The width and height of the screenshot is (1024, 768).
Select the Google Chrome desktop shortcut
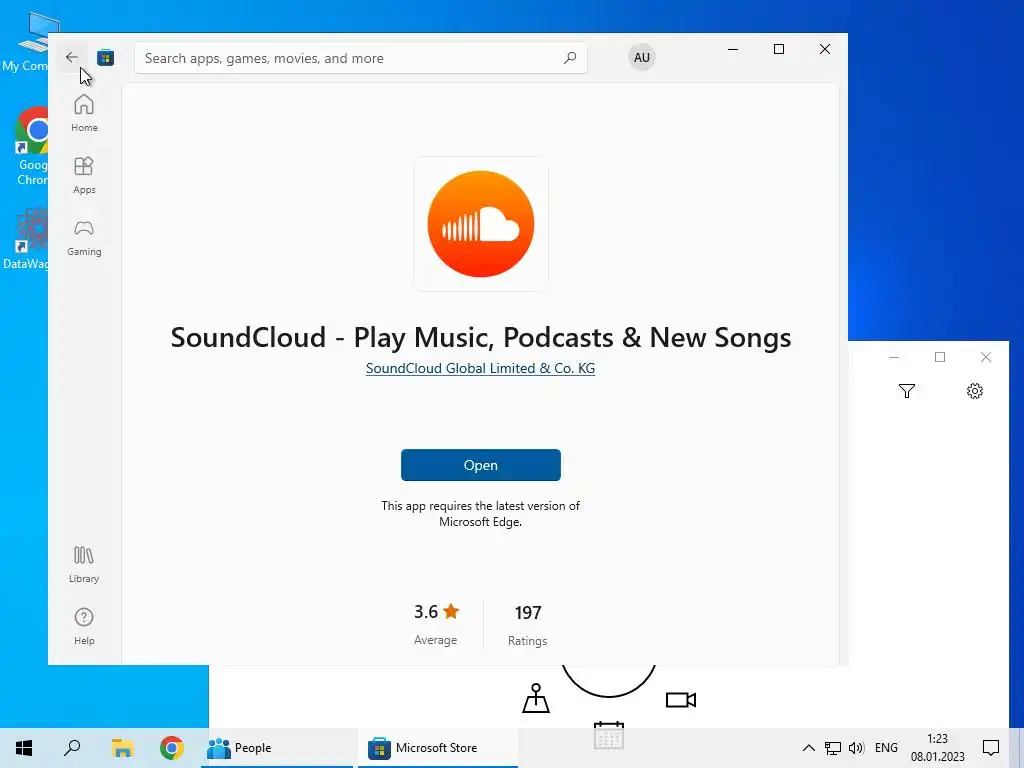(x=31, y=146)
